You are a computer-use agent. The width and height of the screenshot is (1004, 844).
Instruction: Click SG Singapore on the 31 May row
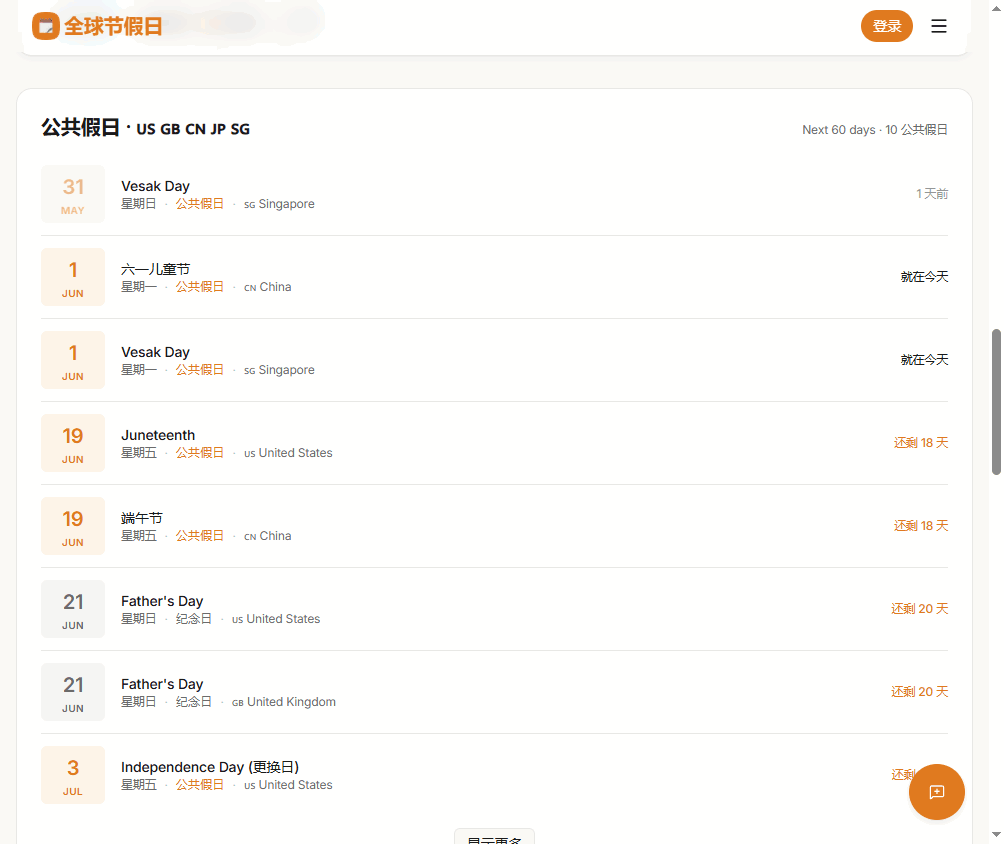tap(279, 204)
